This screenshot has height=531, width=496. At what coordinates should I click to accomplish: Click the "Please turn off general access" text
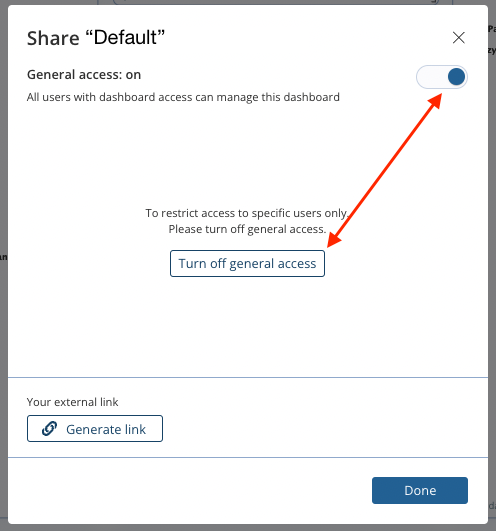tap(247, 229)
